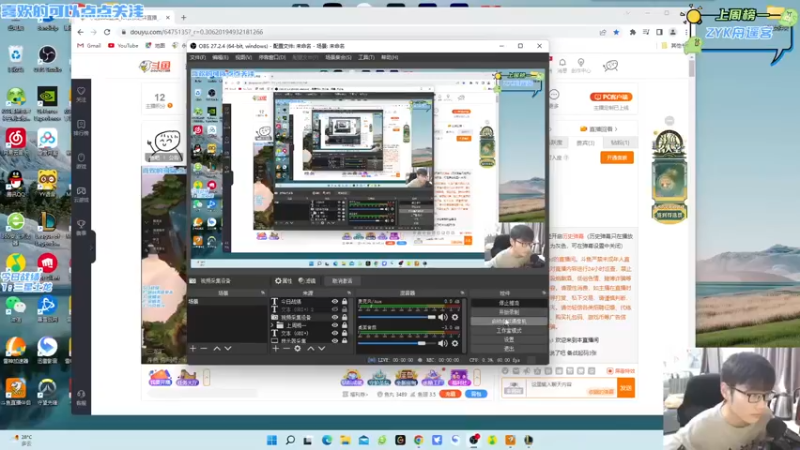800x450 pixels.
Task: Toggle lock on 显示器采集 source
Action: [x=344, y=341]
